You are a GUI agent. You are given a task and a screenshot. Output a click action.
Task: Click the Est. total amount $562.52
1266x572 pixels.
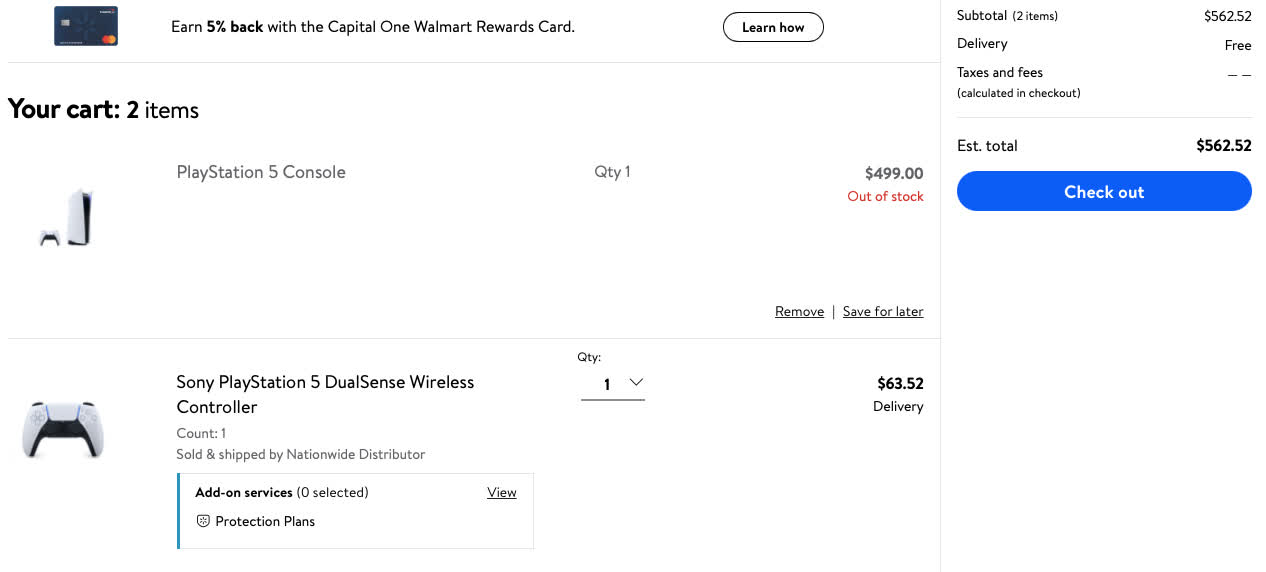pos(1224,145)
